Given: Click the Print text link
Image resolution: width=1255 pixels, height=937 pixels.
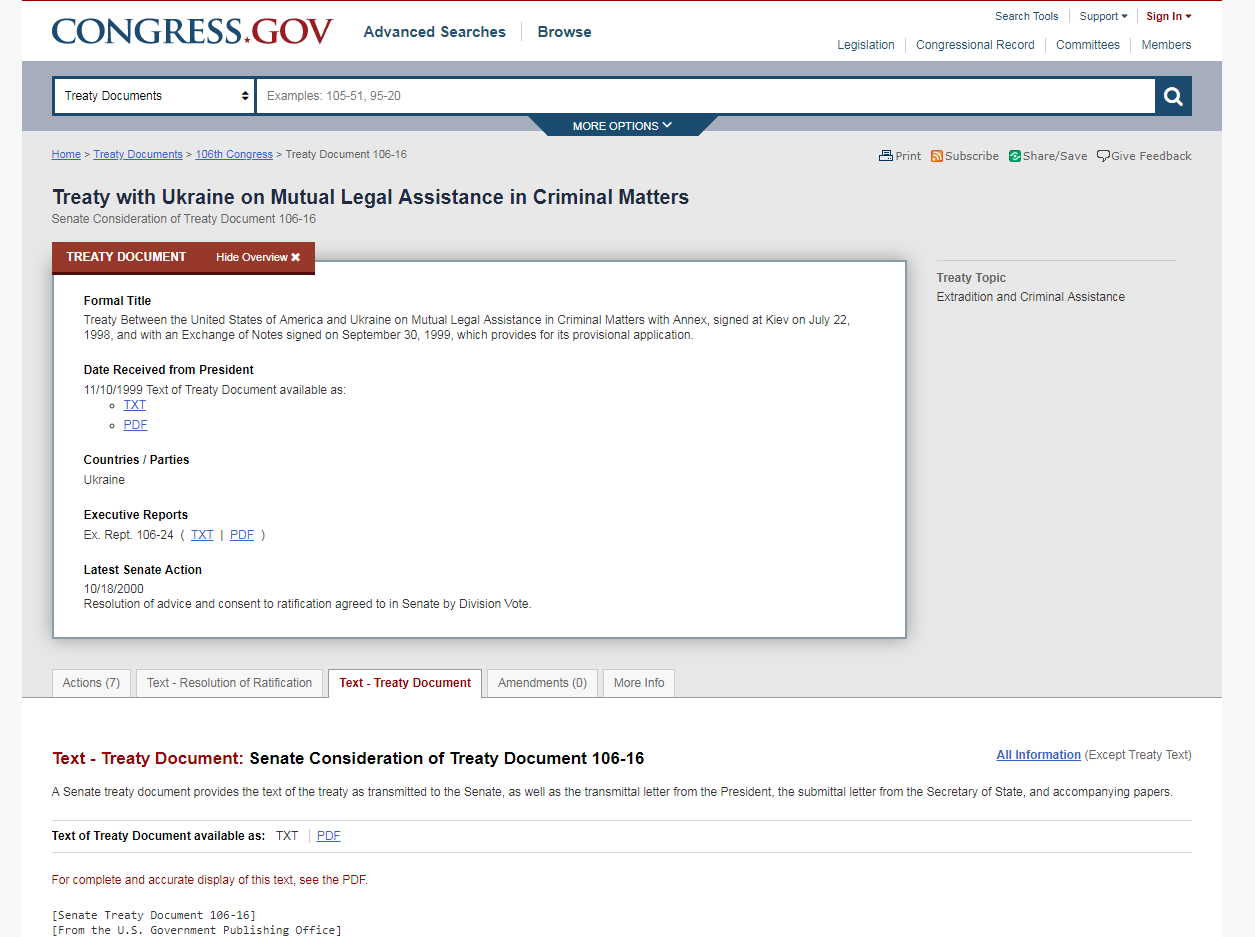Looking at the screenshot, I should 909,156.
